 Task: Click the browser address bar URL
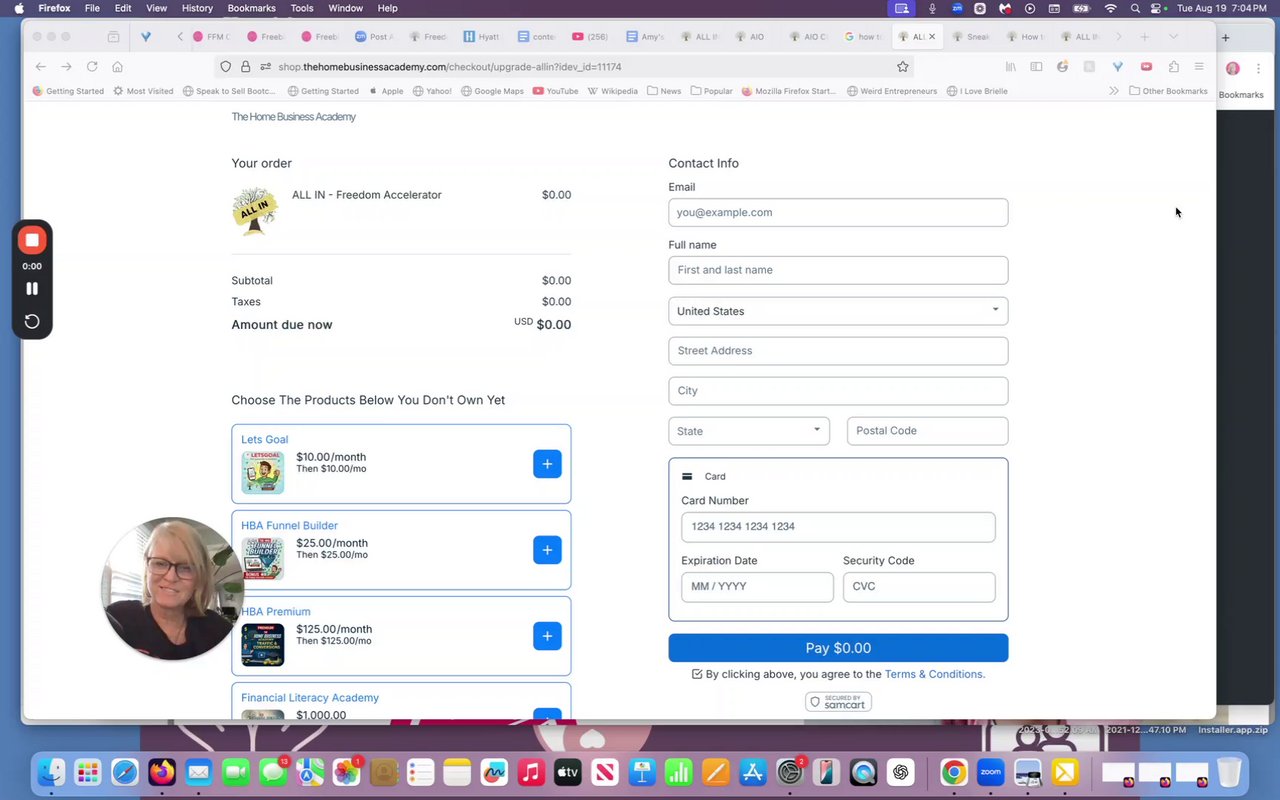450,67
